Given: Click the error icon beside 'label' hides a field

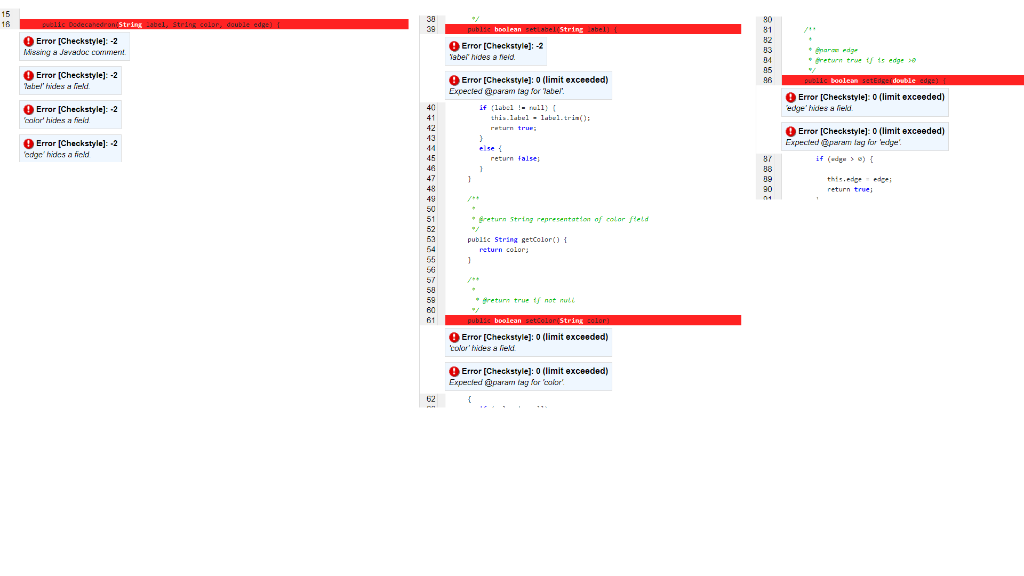Looking at the screenshot, I should [x=27, y=76].
